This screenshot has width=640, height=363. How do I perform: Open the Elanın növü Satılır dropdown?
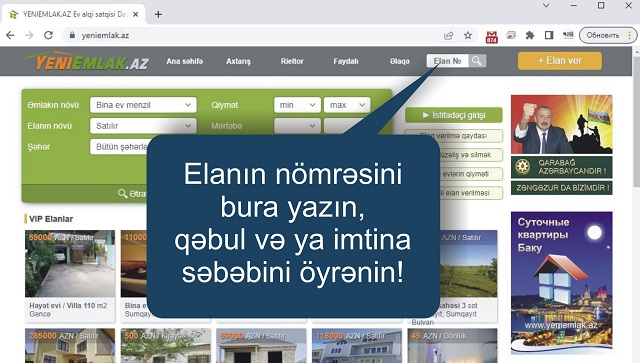143,126
